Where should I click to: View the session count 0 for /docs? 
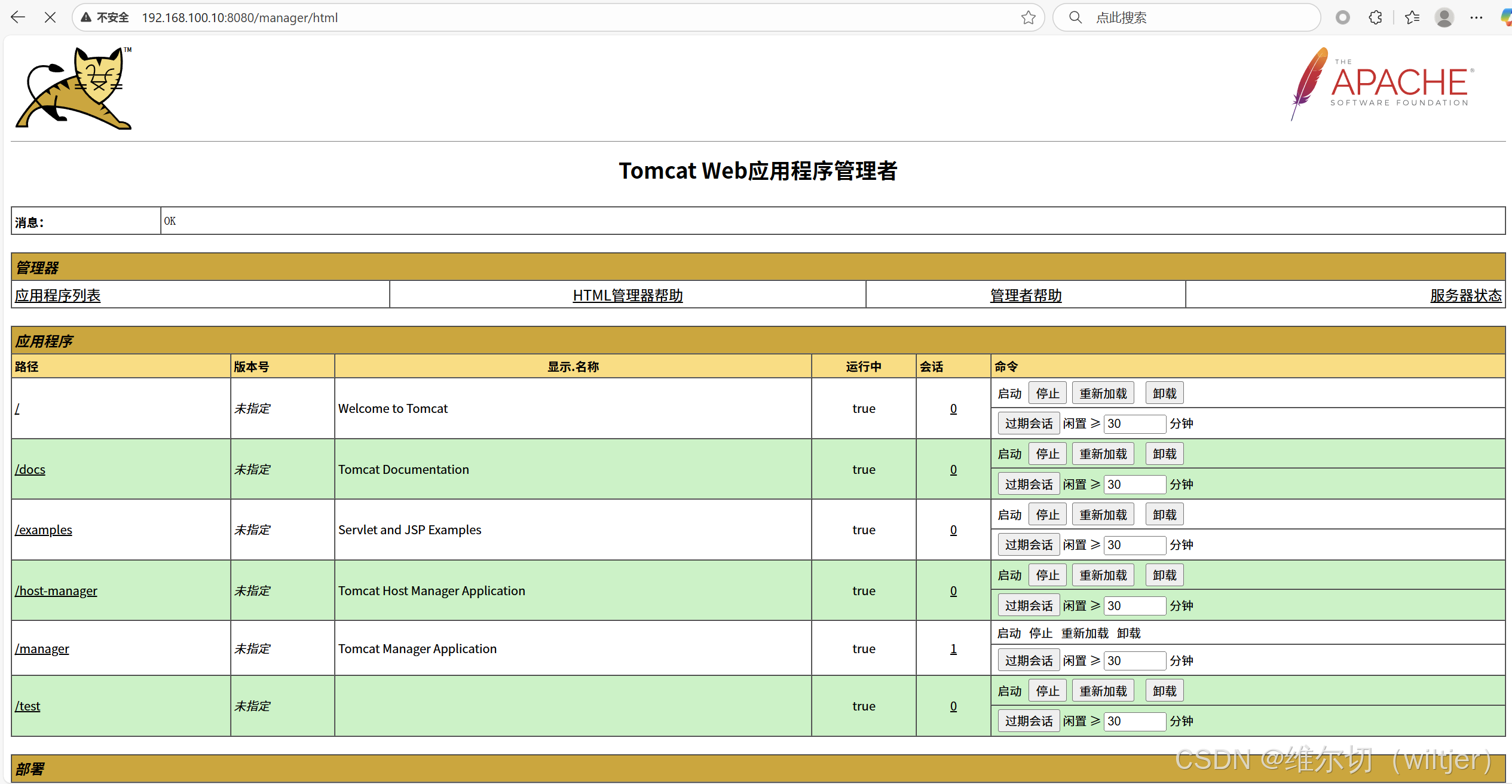coord(953,469)
